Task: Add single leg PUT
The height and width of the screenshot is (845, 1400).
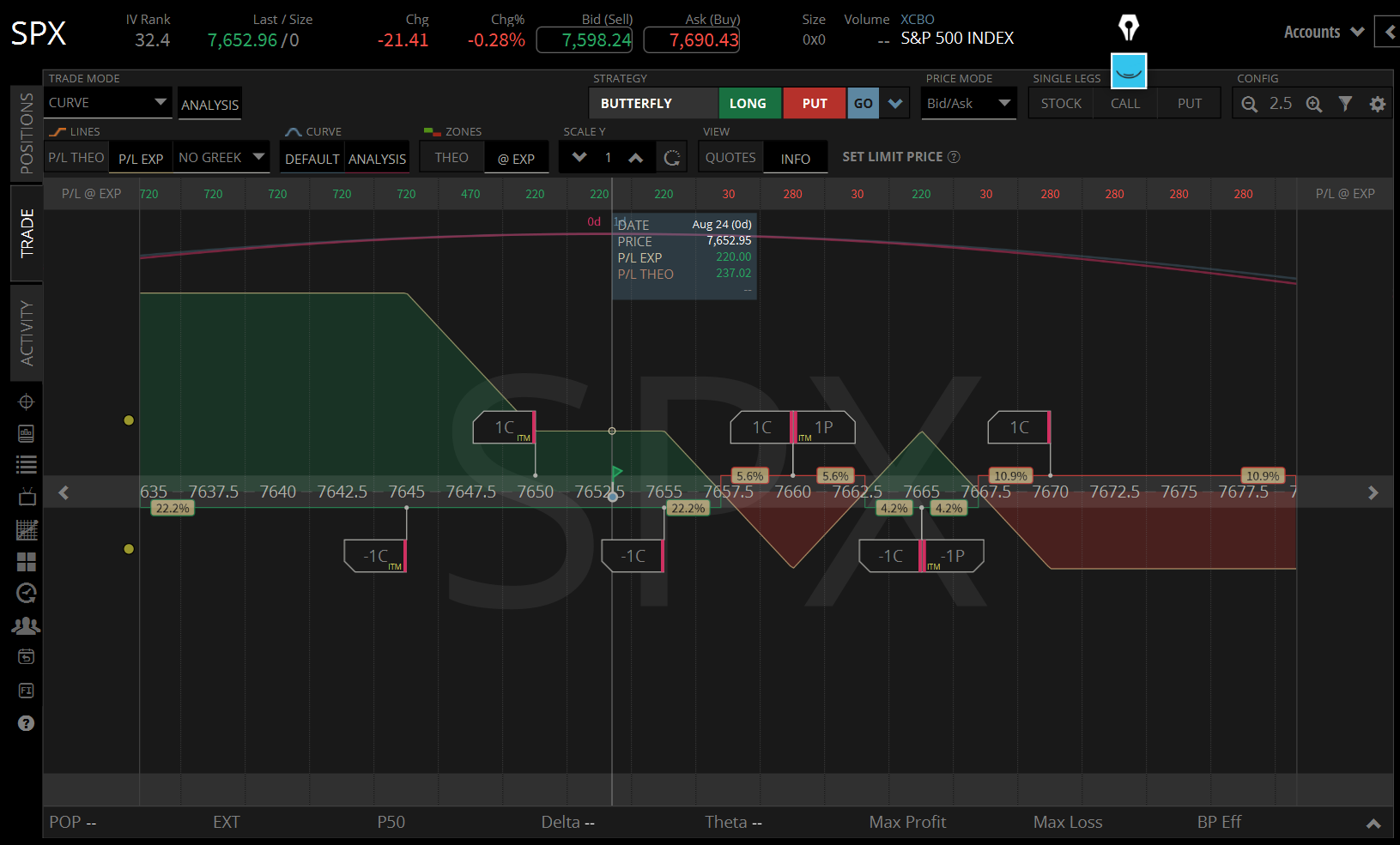Action: [1190, 104]
